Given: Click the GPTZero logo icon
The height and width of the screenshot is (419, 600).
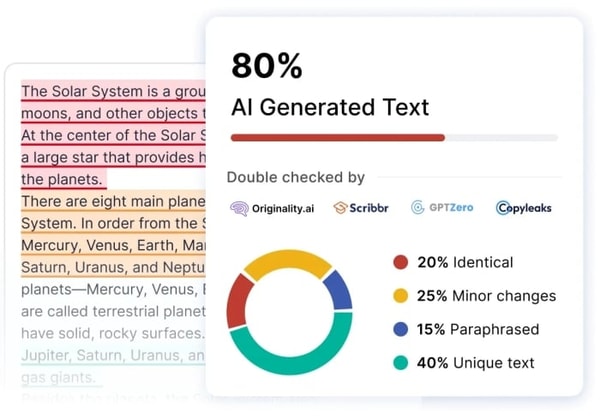Looking at the screenshot, I should click(x=418, y=208).
